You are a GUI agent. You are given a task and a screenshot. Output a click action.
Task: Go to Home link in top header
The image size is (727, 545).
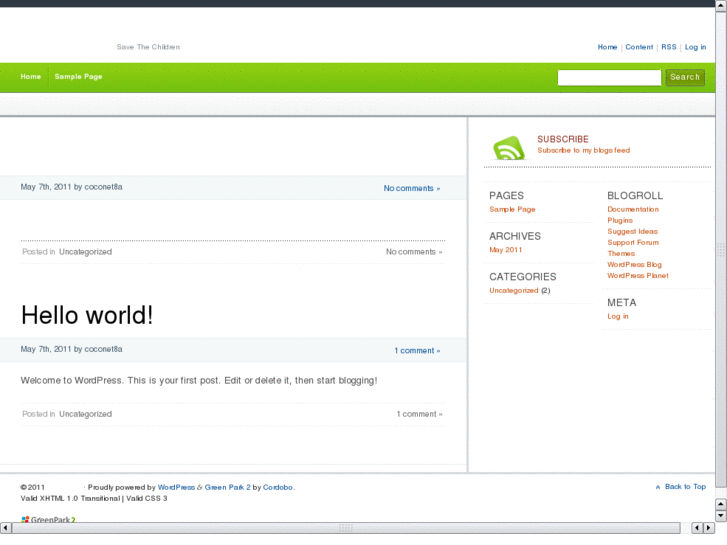pos(607,47)
